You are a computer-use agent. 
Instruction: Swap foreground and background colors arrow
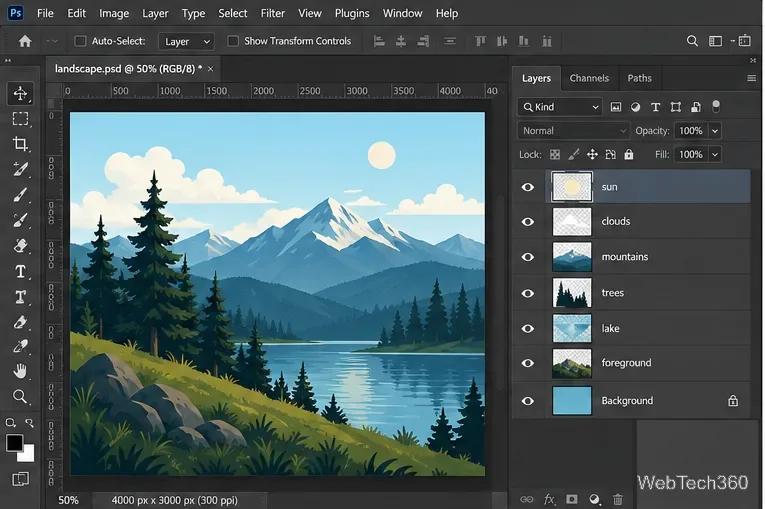pos(29,423)
